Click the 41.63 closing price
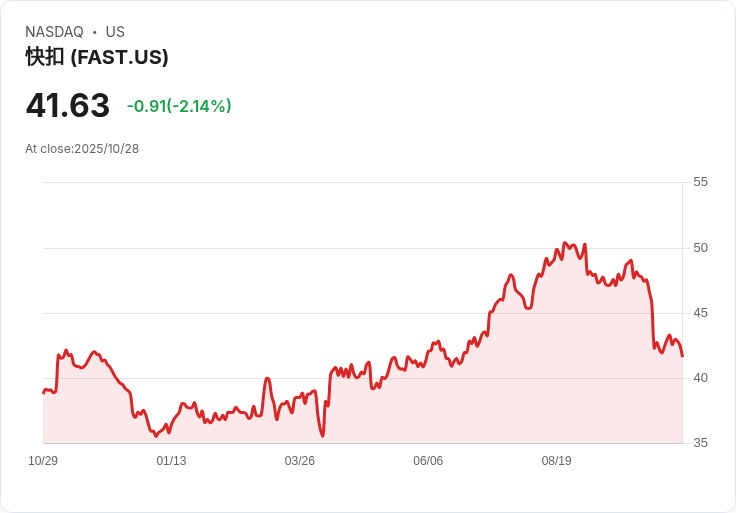This screenshot has height=513, width=736. (x=67, y=106)
